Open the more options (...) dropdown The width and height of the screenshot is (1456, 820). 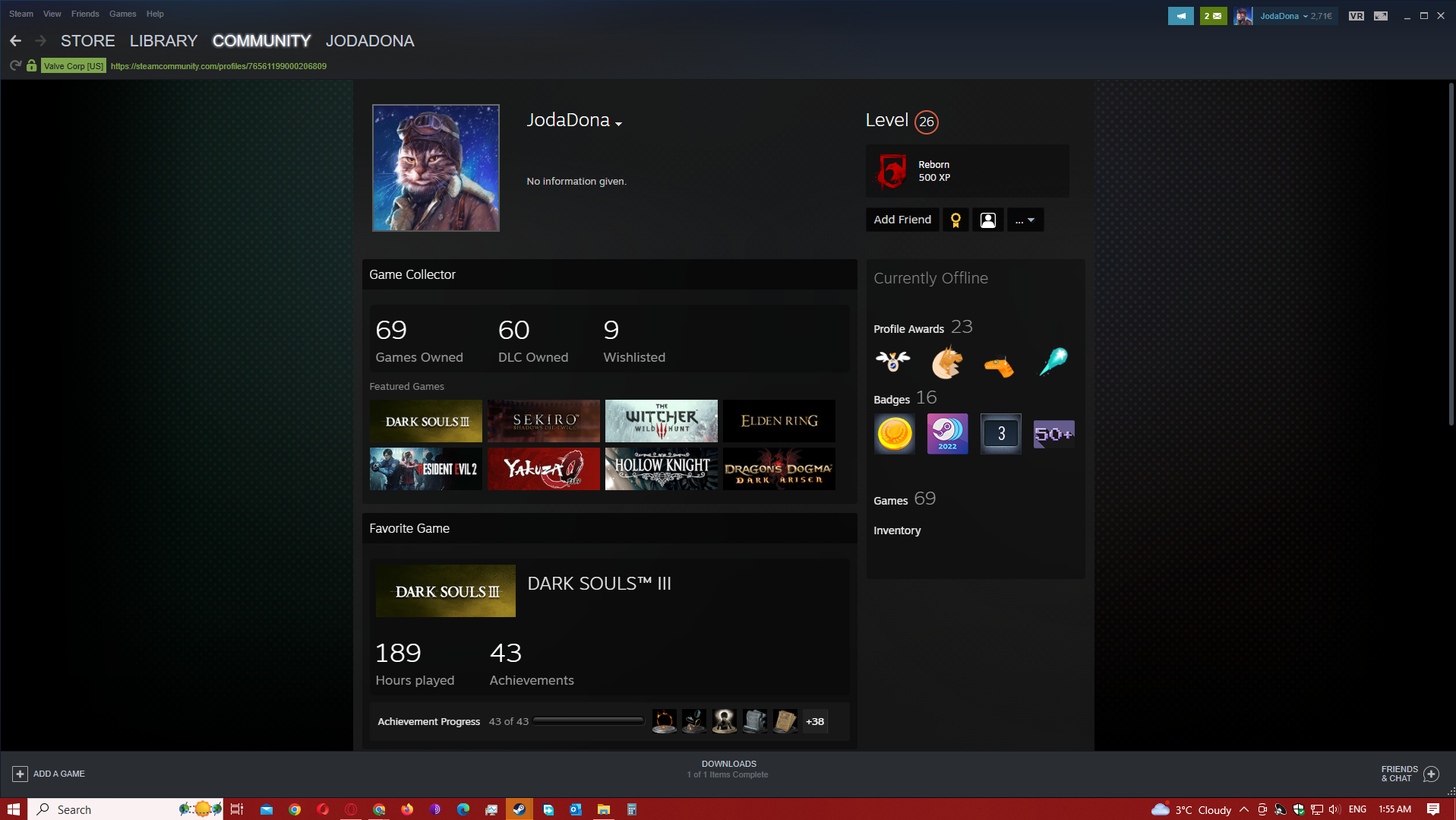coord(1025,220)
